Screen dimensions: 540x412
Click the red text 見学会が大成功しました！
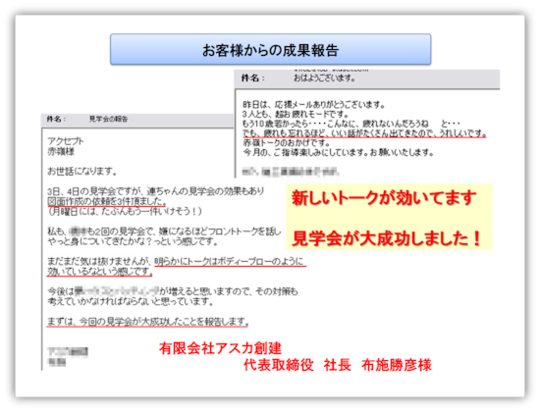point(386,238)
